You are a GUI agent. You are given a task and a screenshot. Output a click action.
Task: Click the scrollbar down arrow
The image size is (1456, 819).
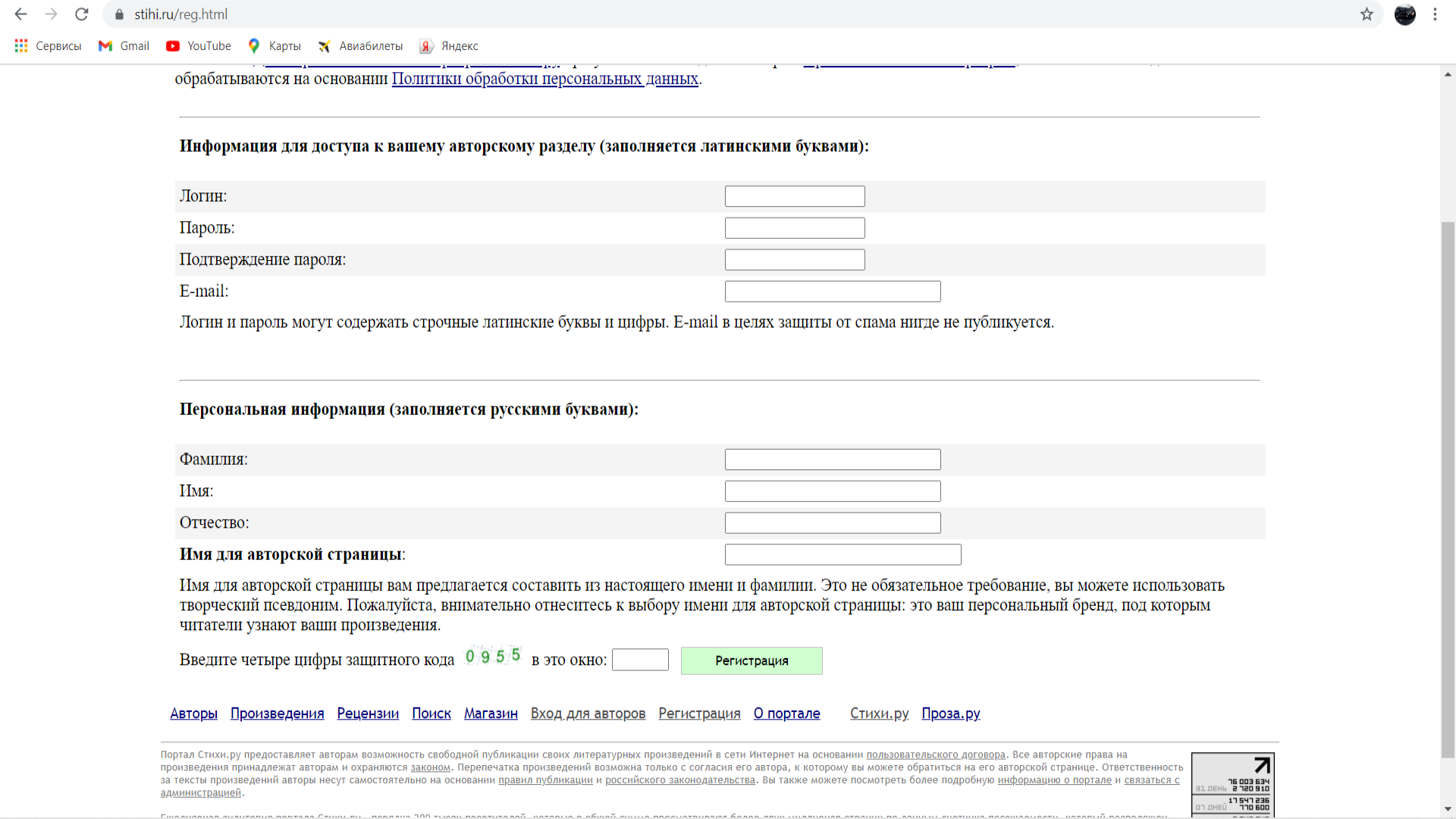click(x=1448, y=809)
